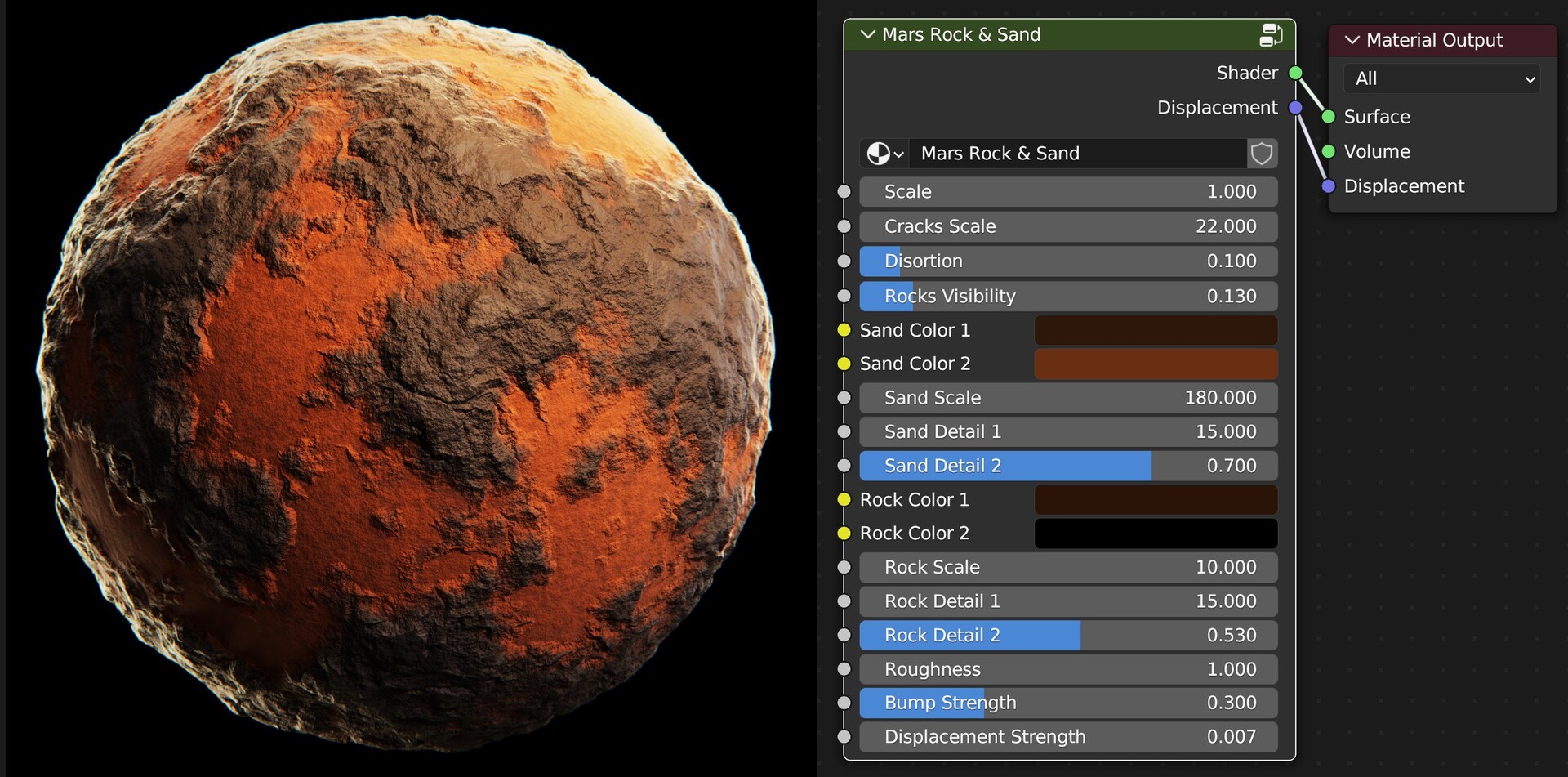1568x777 pixels.
Task: Adjust the Bump Strength slider
Action: pos(1067,703)
